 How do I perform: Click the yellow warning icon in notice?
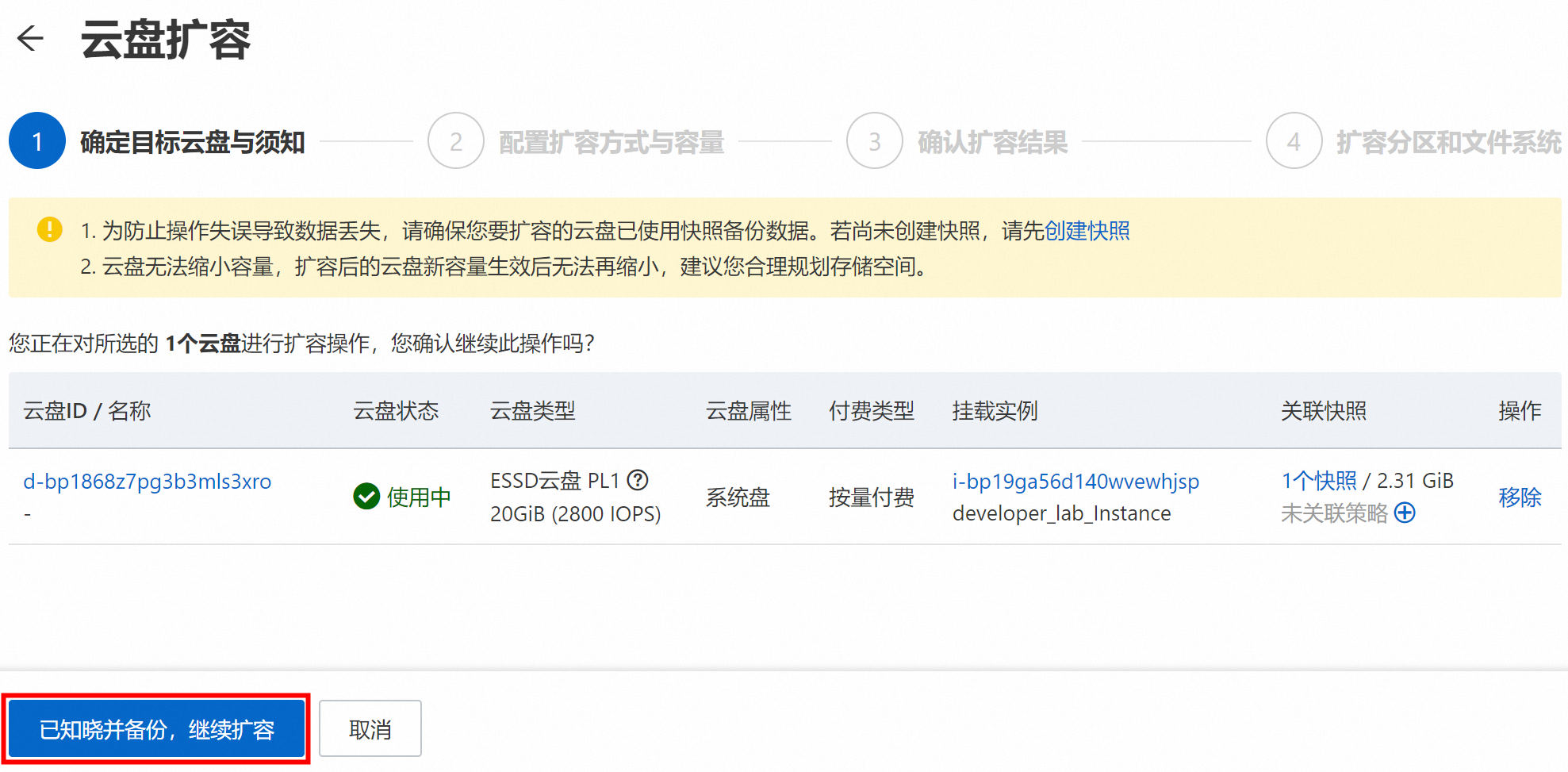(x=49, y=229)
